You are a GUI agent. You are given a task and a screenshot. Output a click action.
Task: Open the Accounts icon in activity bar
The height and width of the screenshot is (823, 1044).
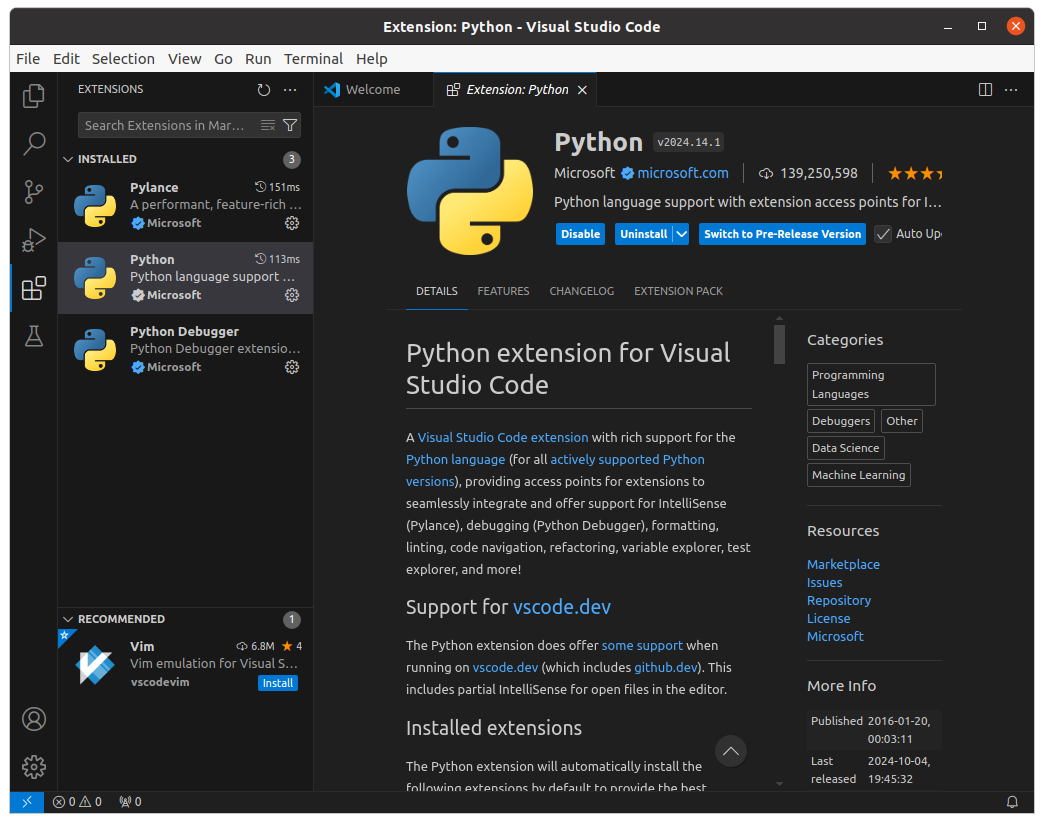coord(33,719)
